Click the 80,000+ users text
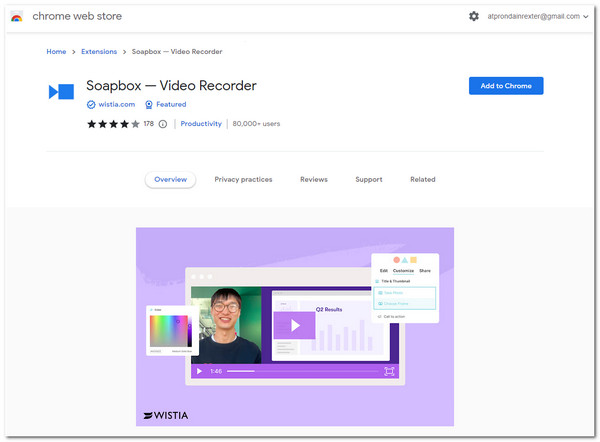The width and height of the screenshot is (600, 442). [x=256, y=124]
